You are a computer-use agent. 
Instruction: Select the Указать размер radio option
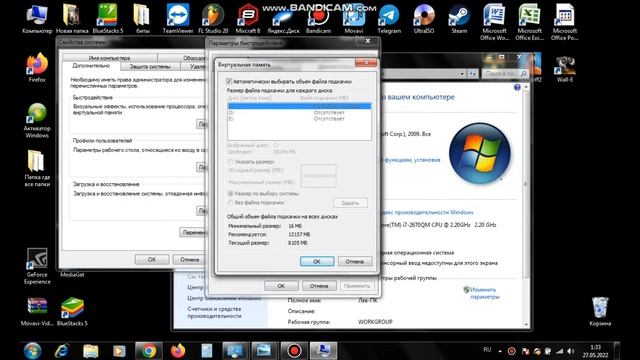[231, 162]
